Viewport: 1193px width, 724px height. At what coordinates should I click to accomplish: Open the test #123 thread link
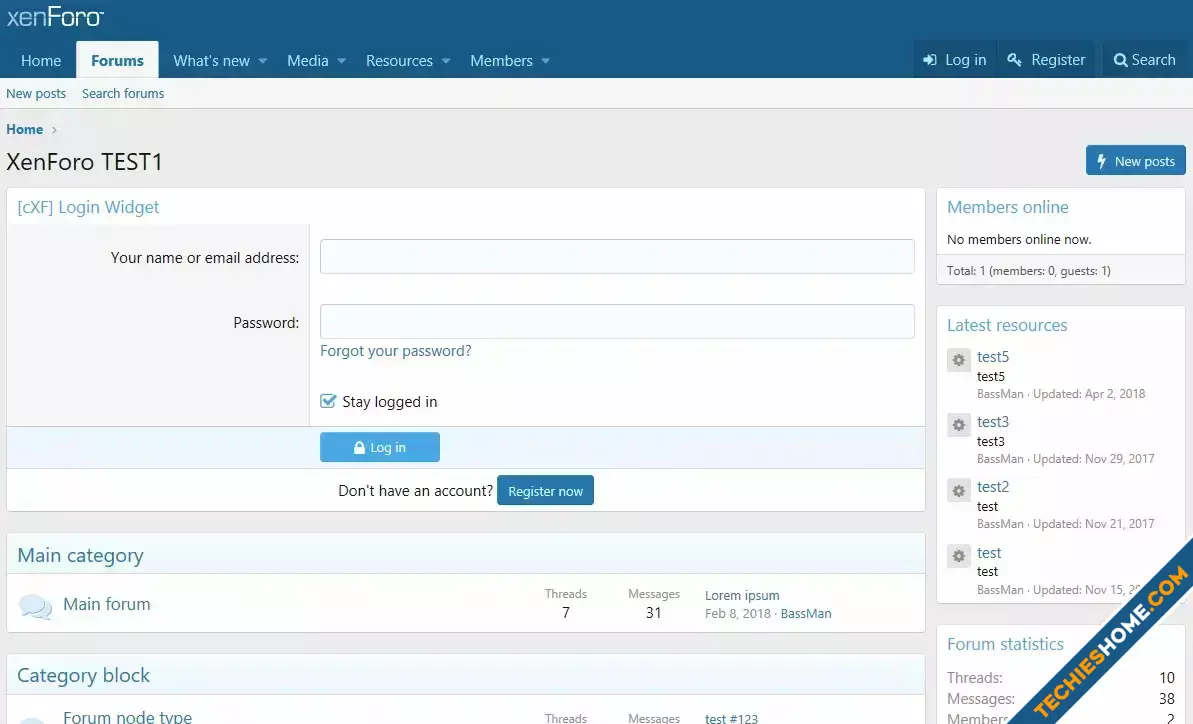[x=731, y=718]
